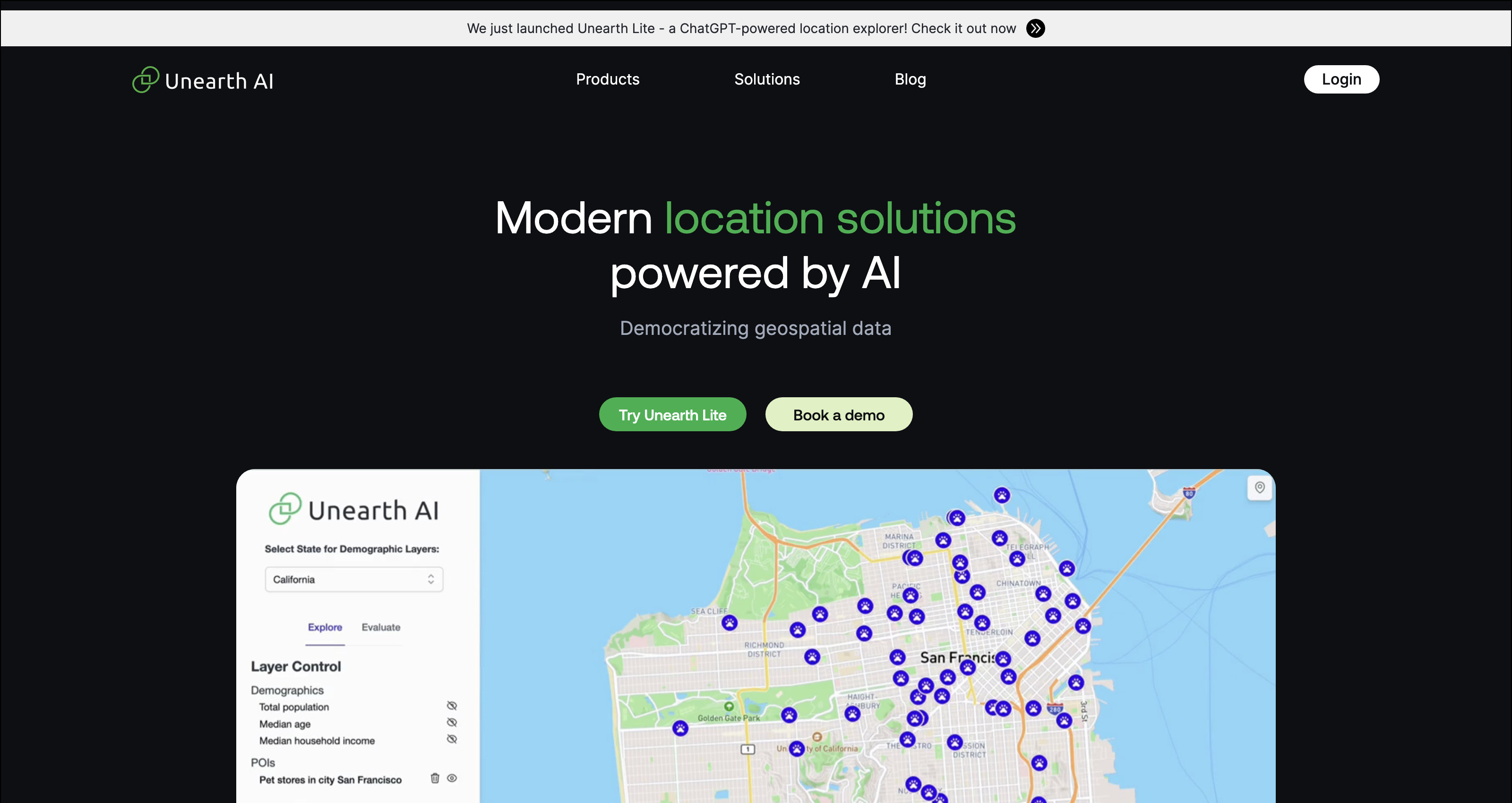Click the 'San Francisco' city label on map

(957, 658)
